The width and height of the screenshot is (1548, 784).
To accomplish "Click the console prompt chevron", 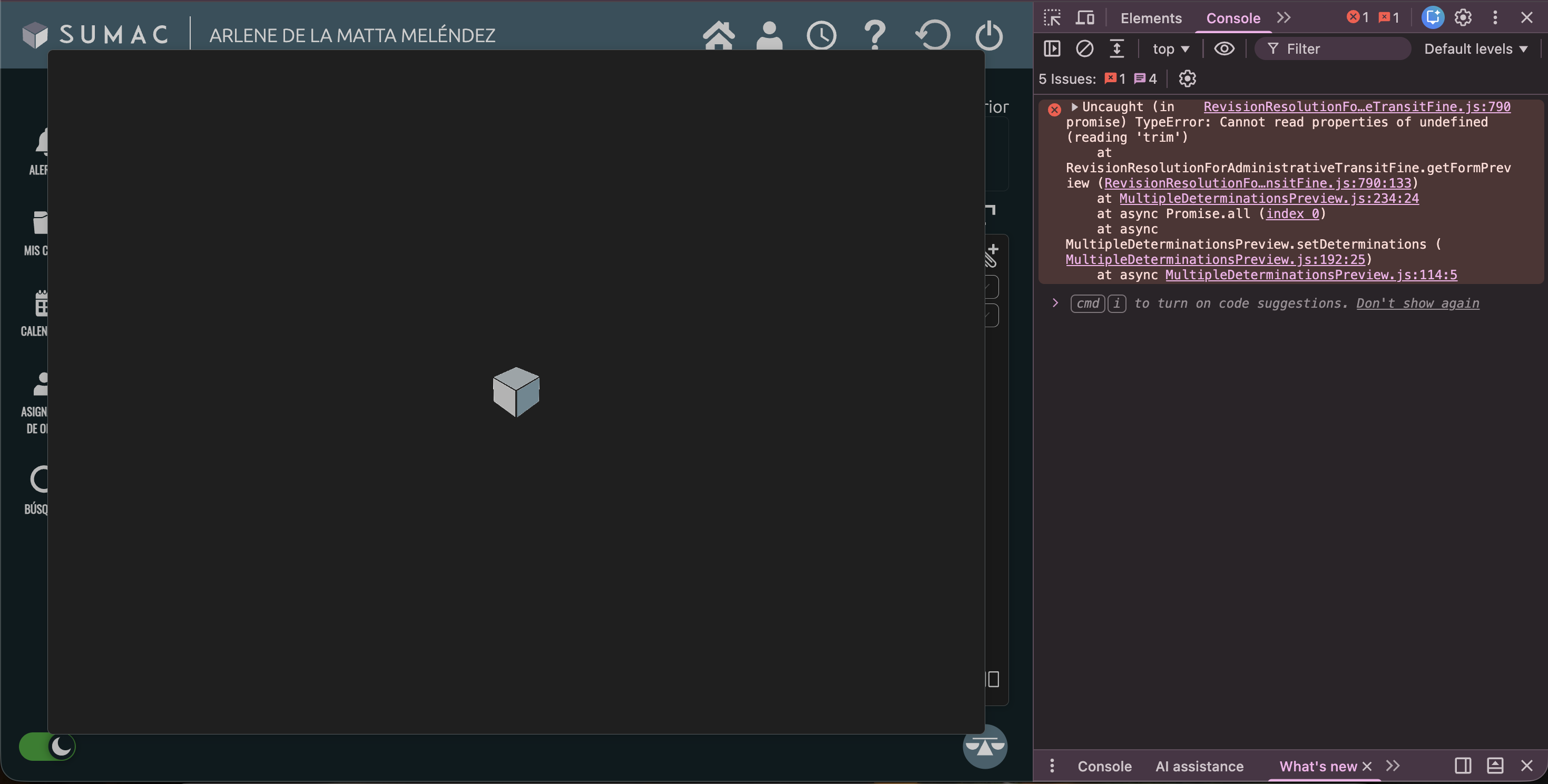I will pos(1055,303).
